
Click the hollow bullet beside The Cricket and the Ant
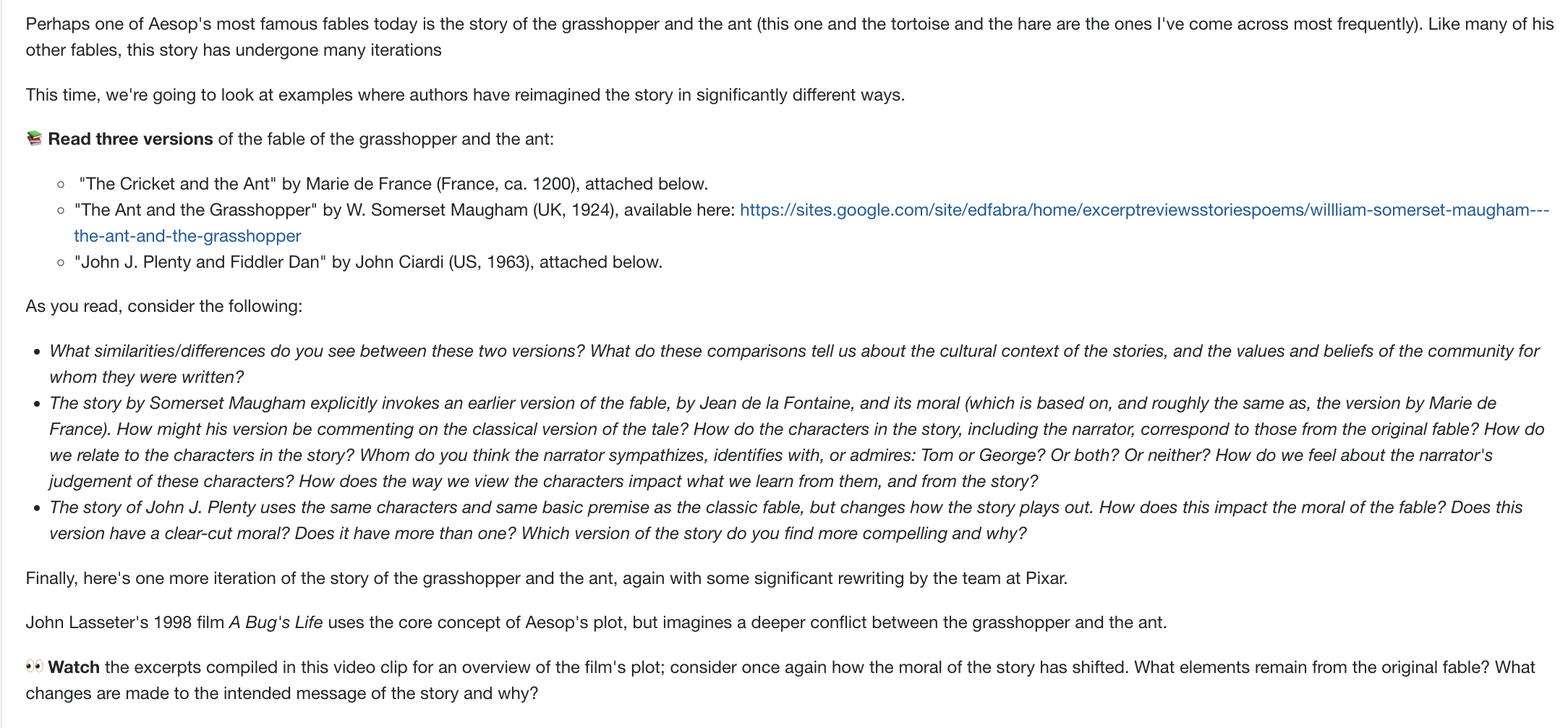coord(61,185)
